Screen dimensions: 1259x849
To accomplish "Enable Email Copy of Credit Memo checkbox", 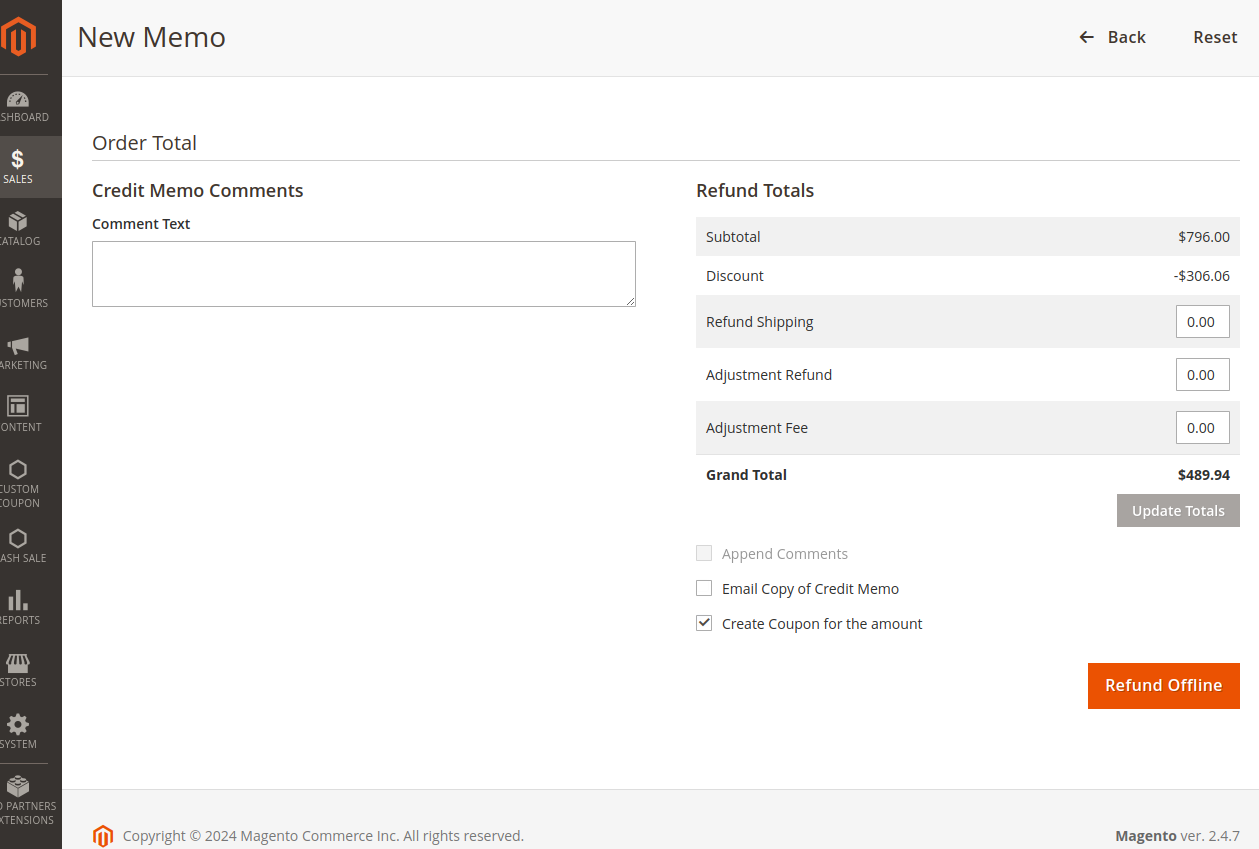I will 704,588.
